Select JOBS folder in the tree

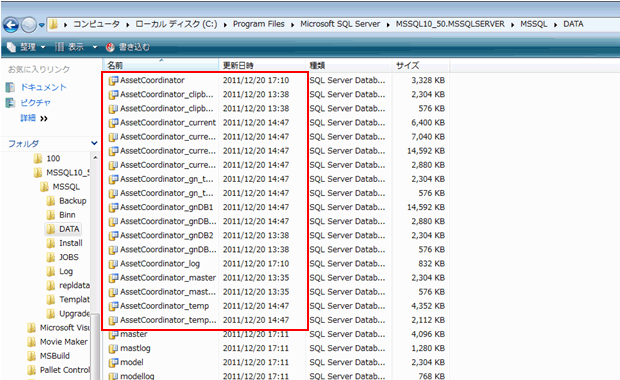[x=69, y=257]
